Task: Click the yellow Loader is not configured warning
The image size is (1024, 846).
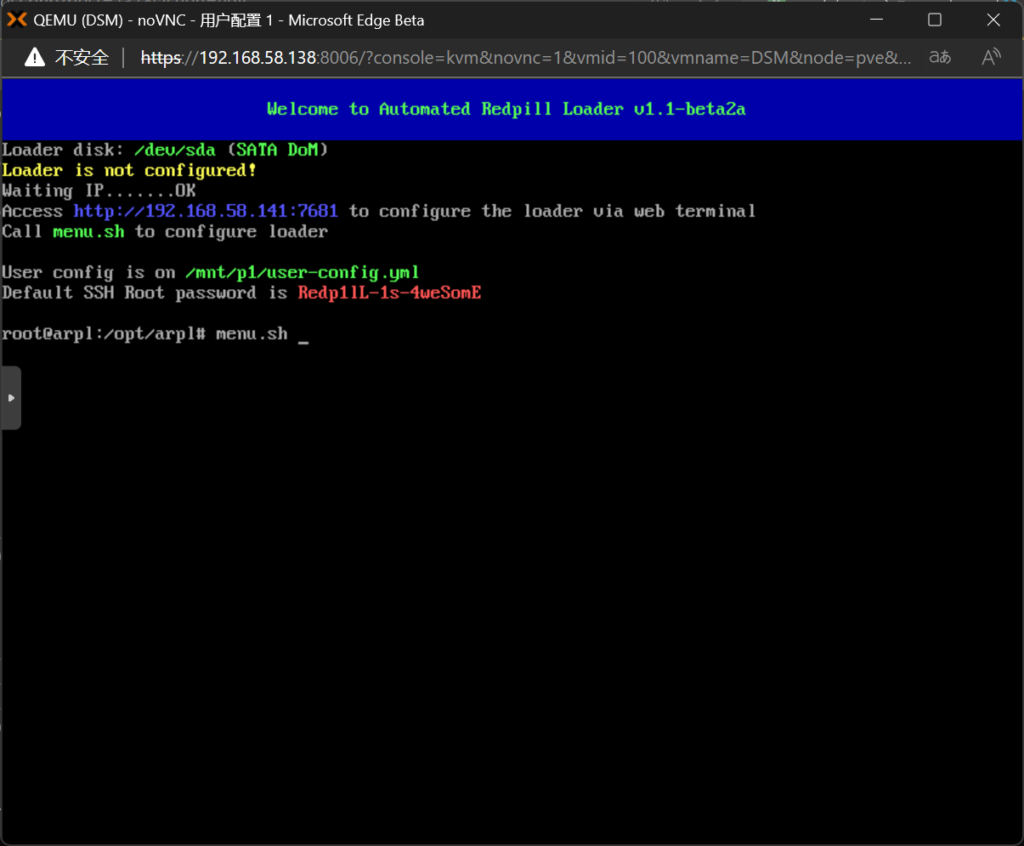Action: (129, 170)
